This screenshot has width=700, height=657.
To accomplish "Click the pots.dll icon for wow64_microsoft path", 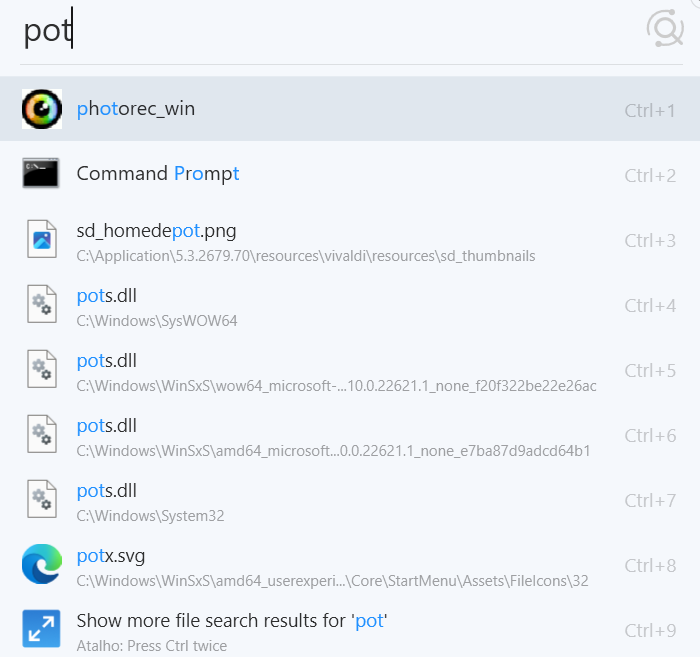I will click(42, 369).
